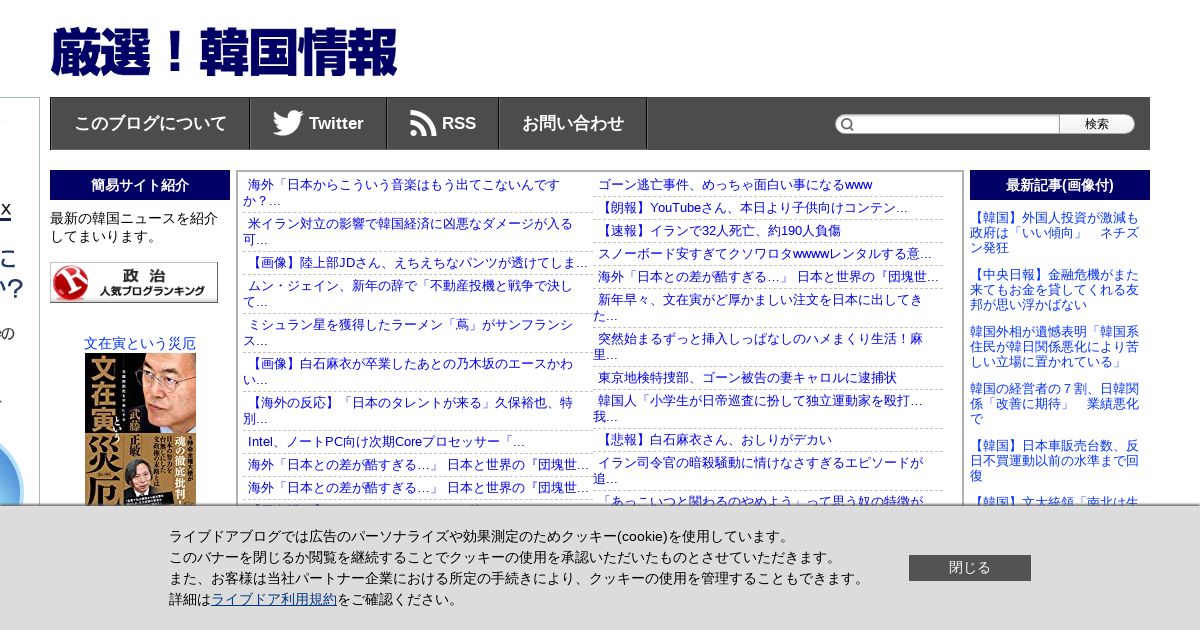Open headline 新年早々、文在寅が厚かましい注文
Screen dimensions: 1200x630
[760, 308]
